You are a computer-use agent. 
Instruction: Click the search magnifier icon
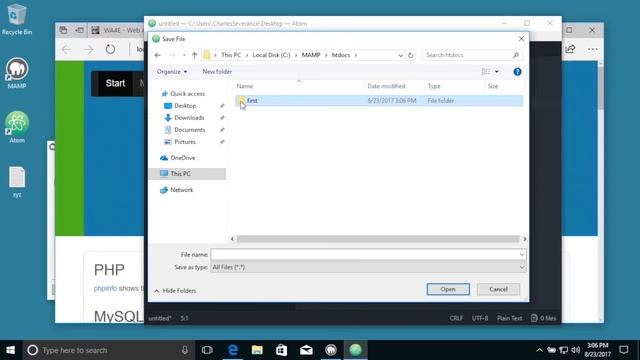pyautogui.click(x=516, y=55)
